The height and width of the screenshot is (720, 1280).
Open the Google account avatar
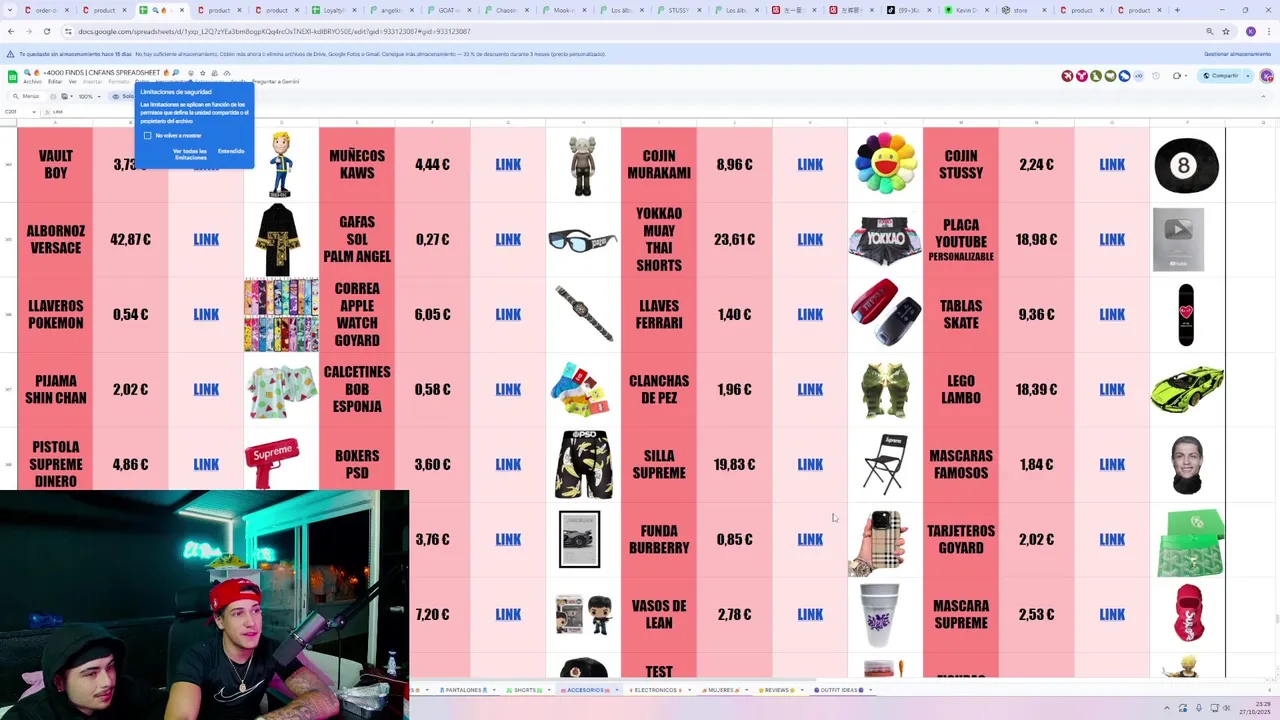[x=1267, y=76]
